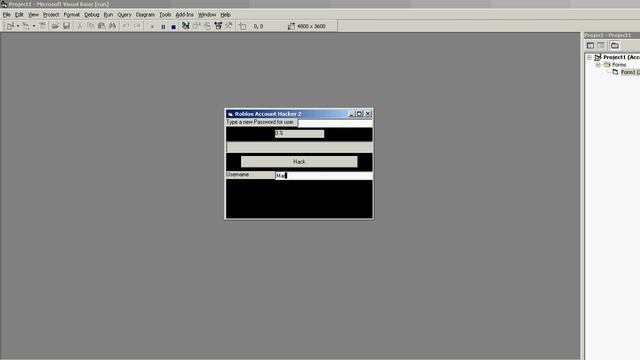Click the icon left of the 0, 0 coordinates

pos(243,26)
